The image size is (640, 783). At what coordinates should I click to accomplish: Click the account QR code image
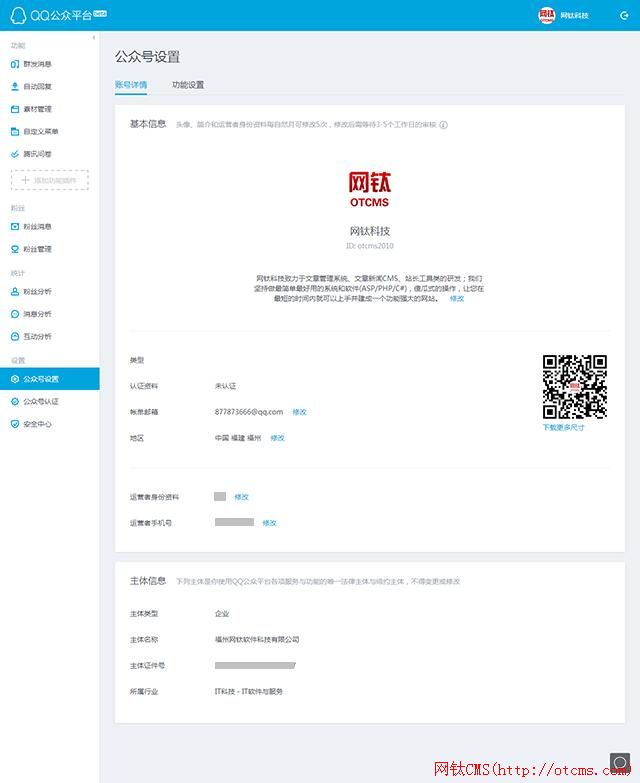(575, 387)
